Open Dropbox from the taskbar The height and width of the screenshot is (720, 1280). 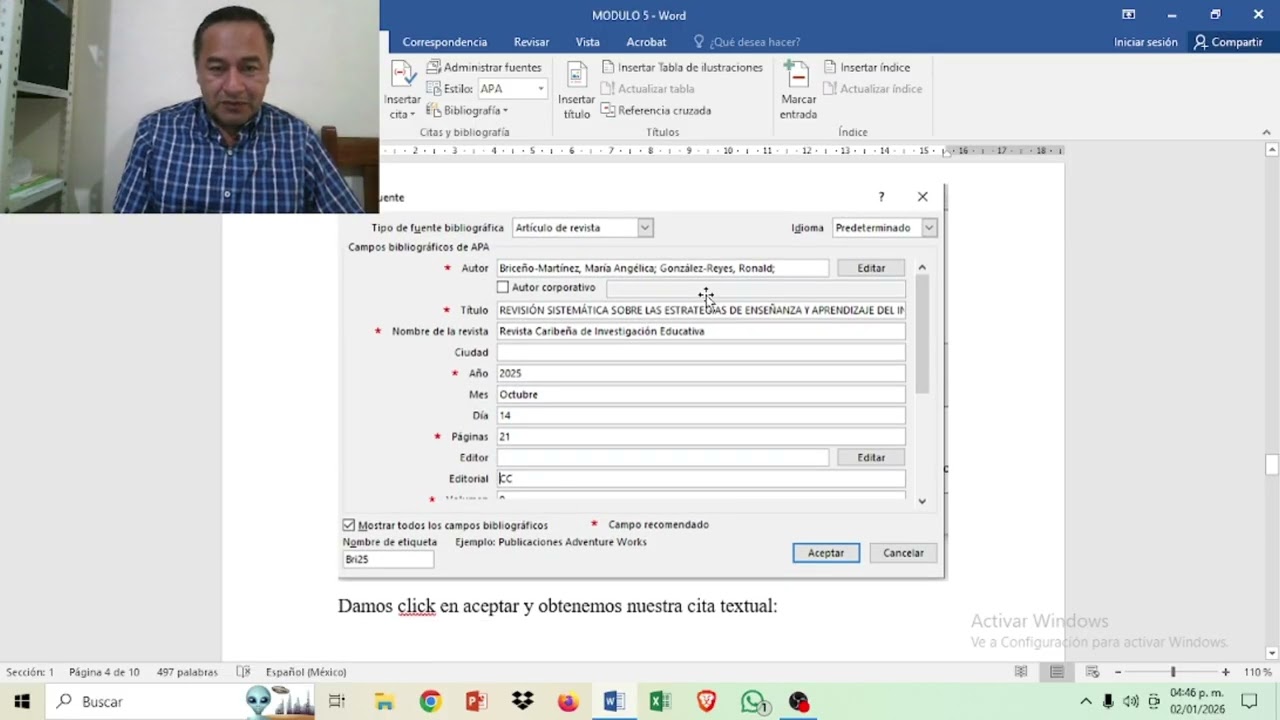point(522,701)
